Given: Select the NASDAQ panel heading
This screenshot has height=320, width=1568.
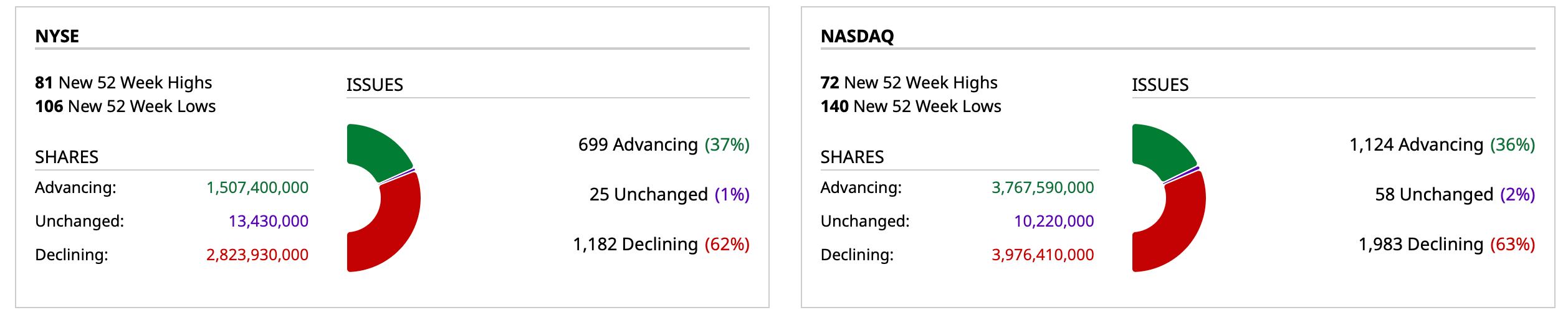Looking at the screenshot, I should (x=857, y=36).
